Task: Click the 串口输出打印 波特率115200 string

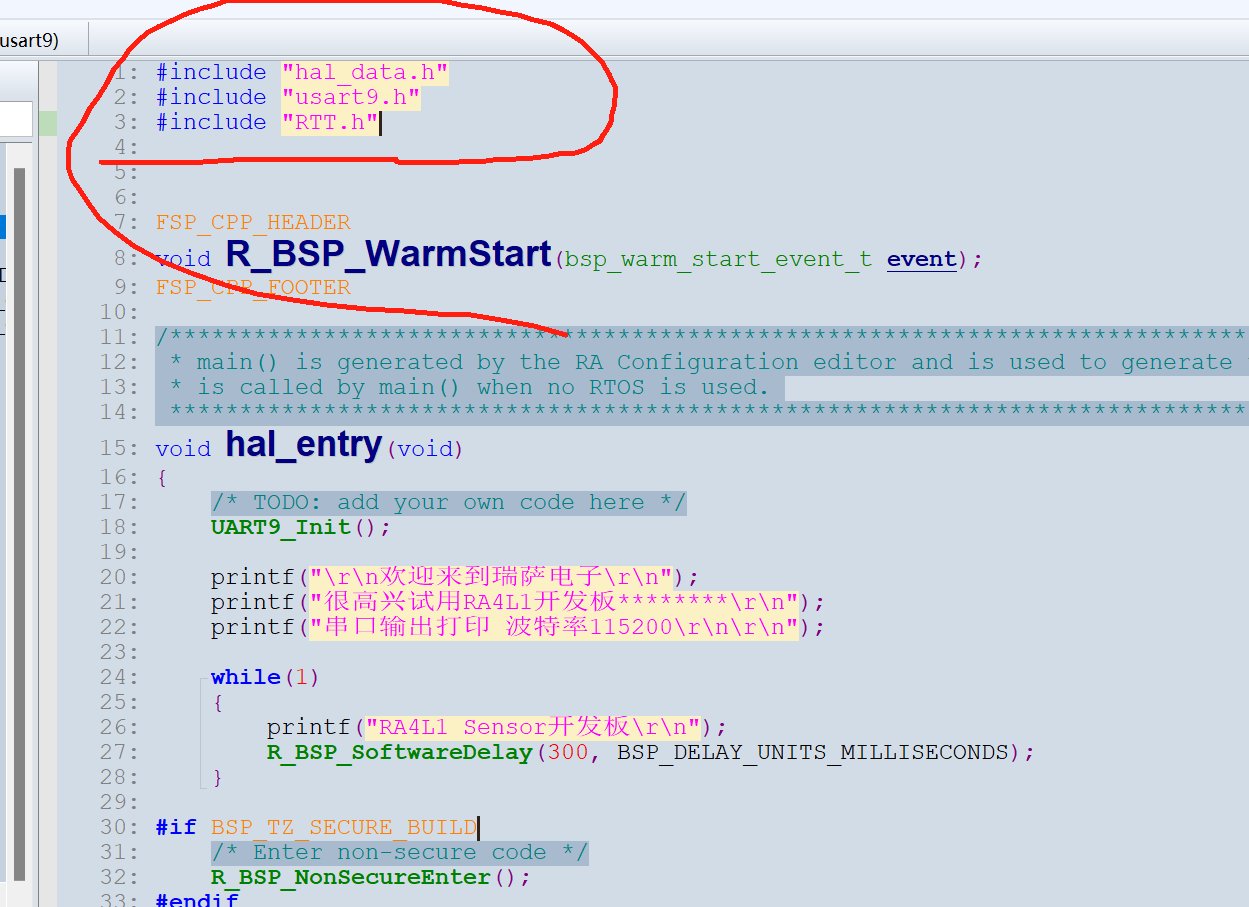Action: (554, 627)
